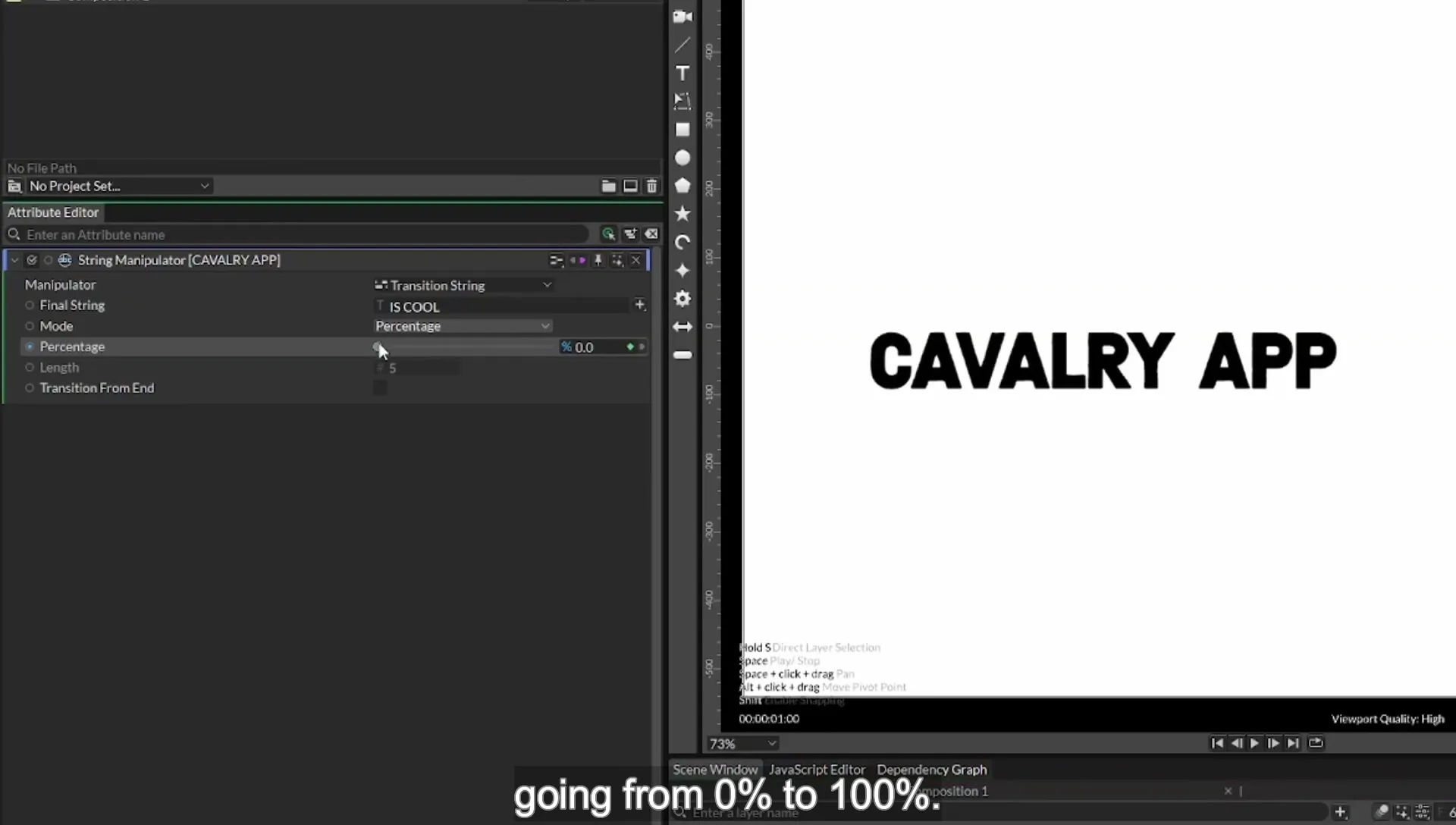Open the Mode Percentage dropdown
The height and width of the screenshot is (825, 1456).
pos(463,326)
